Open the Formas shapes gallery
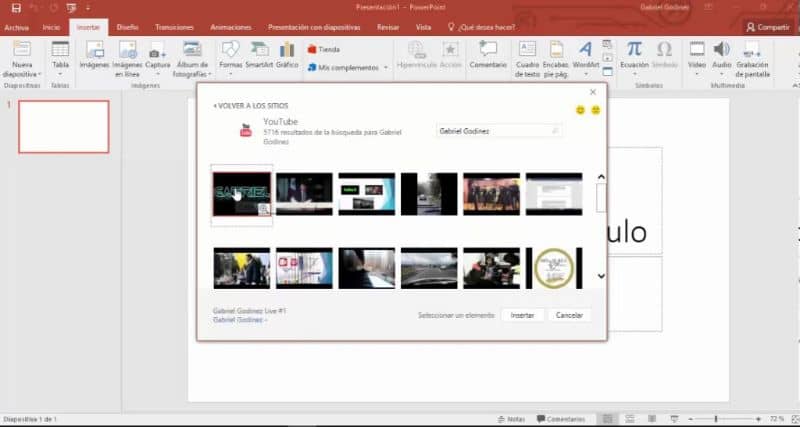This screenshot has width=800, height=427. (x=231, y=59)
